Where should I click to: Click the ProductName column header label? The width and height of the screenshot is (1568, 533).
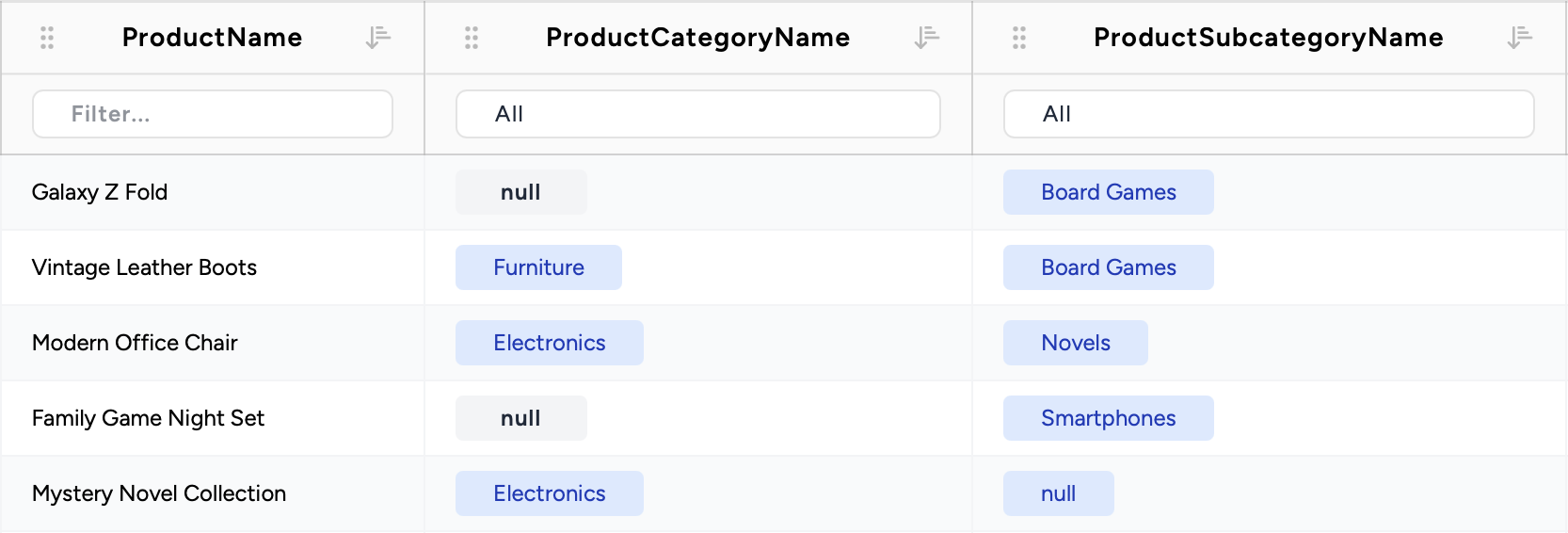click(x=212, y=38)
